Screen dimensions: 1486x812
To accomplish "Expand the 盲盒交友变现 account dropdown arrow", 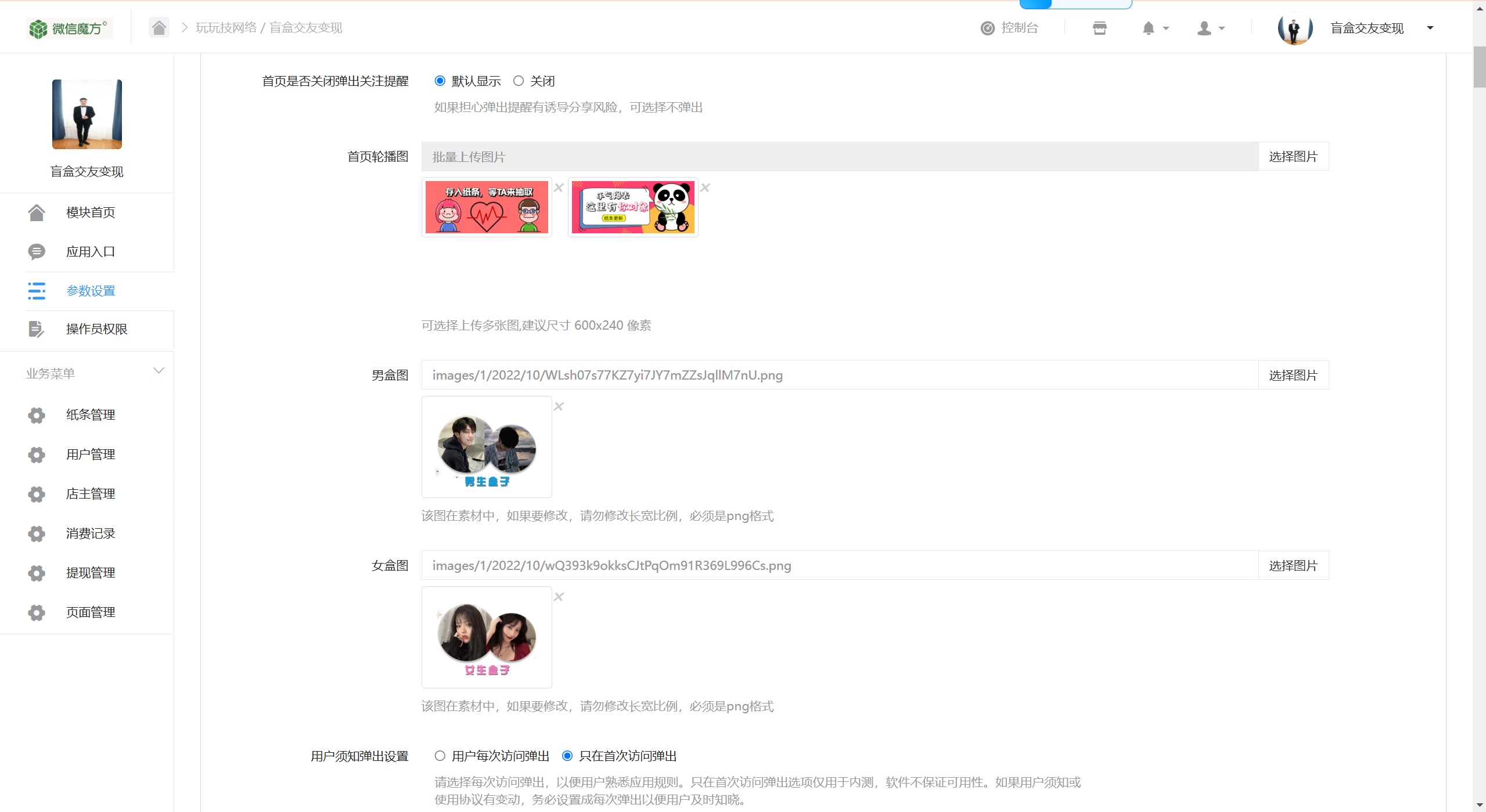I will [x=1430, y=28].
